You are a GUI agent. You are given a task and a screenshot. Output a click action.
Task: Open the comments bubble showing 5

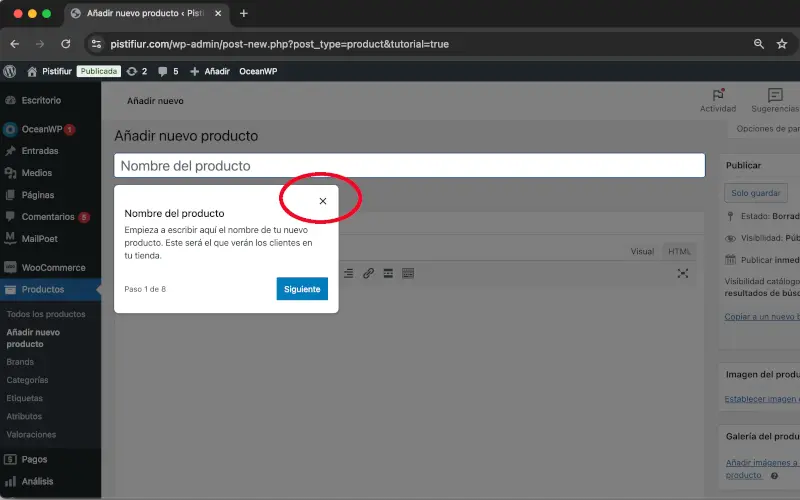pos(168,71)
